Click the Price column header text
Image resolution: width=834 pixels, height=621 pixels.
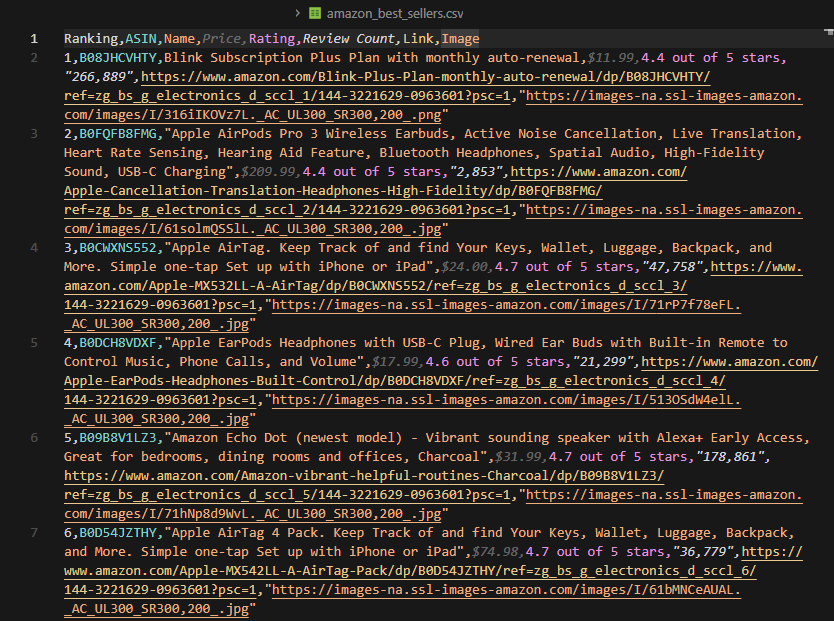coord(221,39)
